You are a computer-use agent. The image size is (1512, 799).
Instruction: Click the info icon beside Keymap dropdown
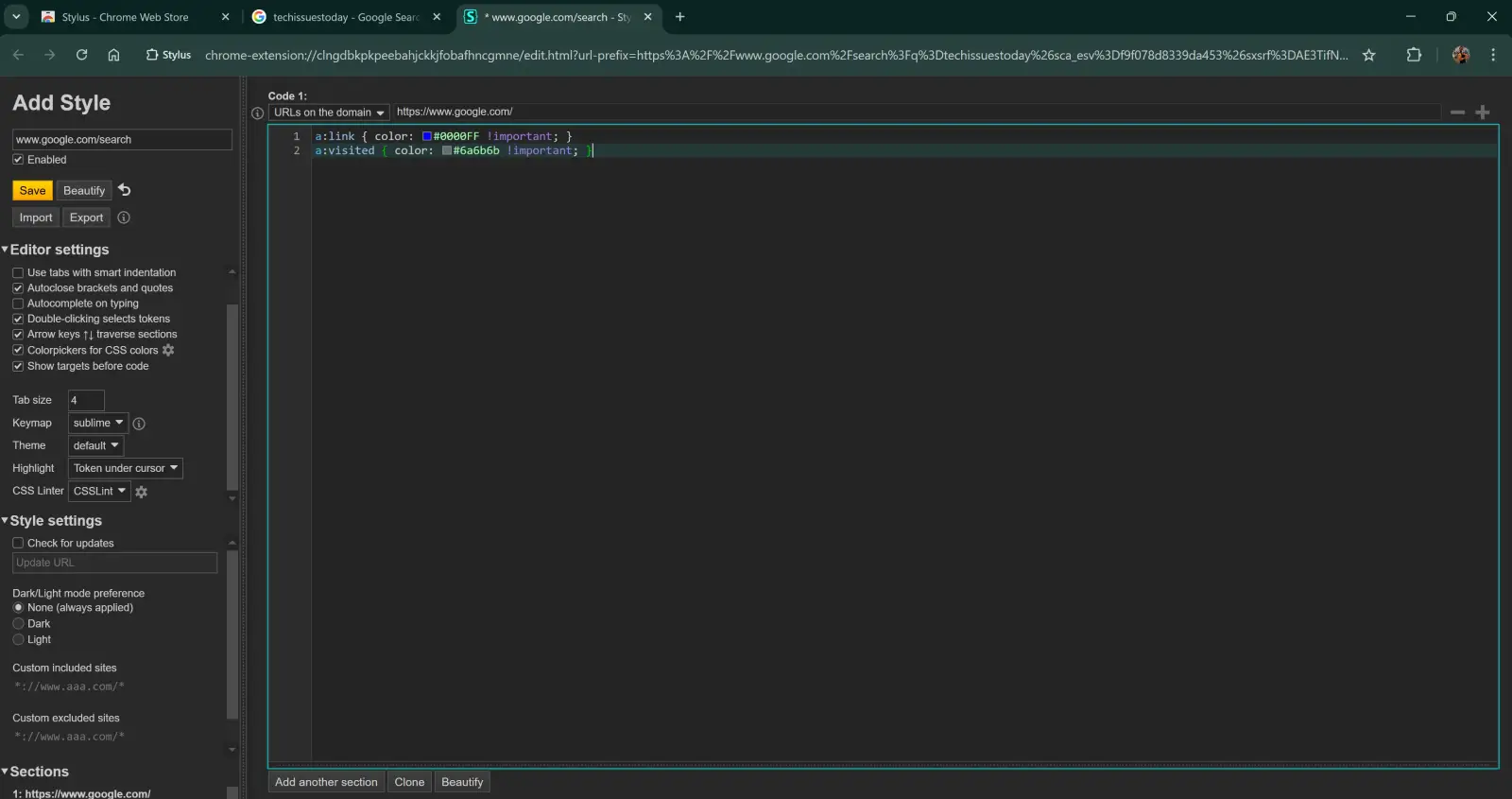(139, 424)
